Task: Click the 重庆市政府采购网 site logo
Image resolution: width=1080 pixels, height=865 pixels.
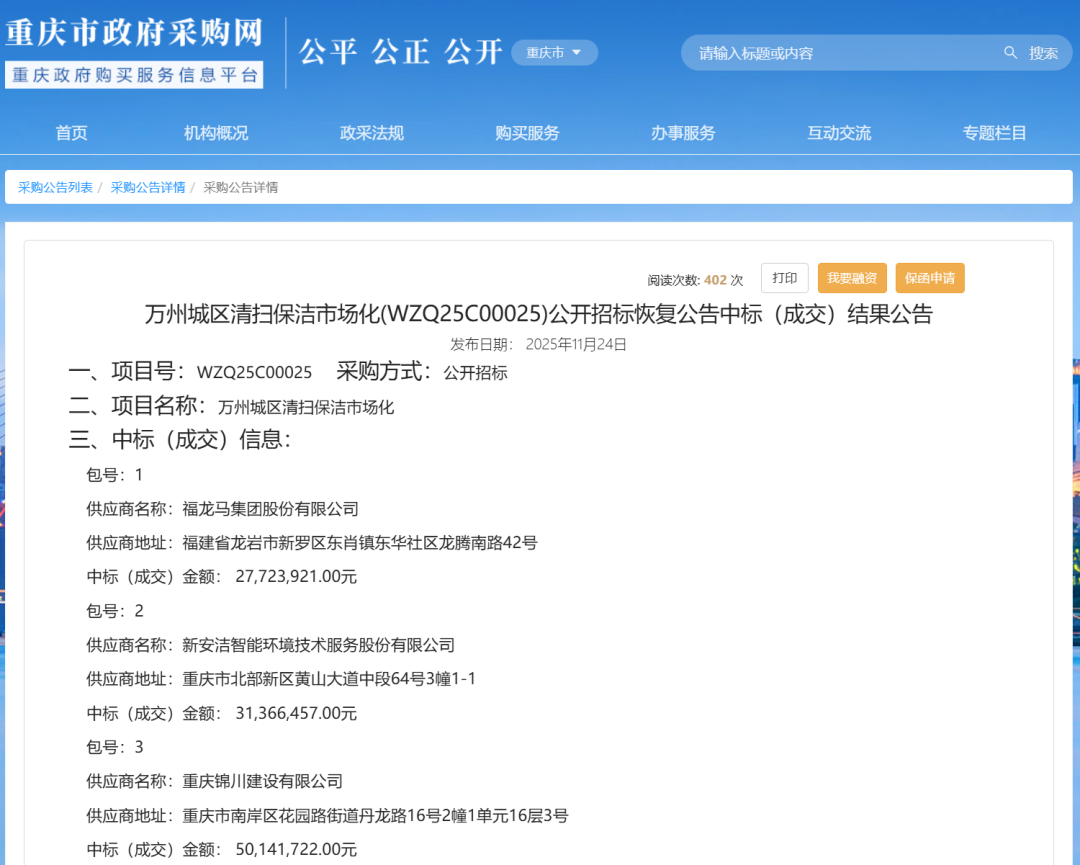Action: tap(134, 33)
